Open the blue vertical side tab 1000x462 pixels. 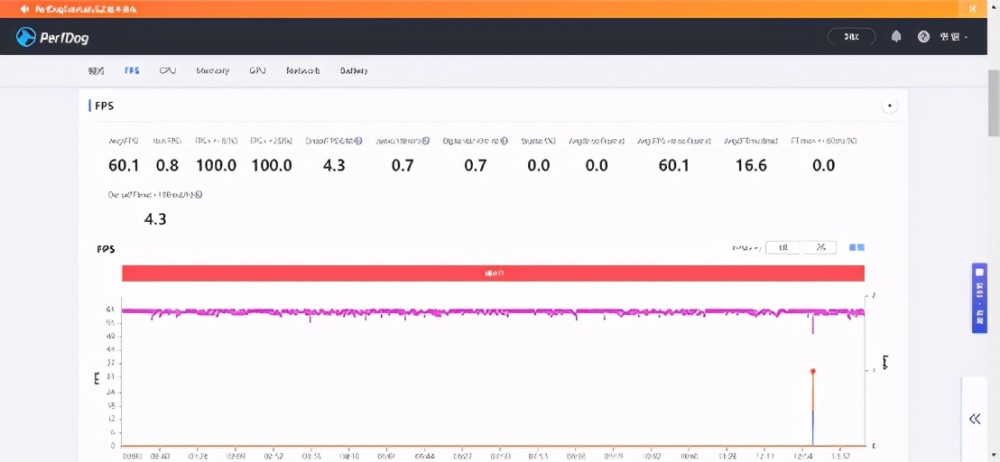pyautogui.click(x=980, y=297)
